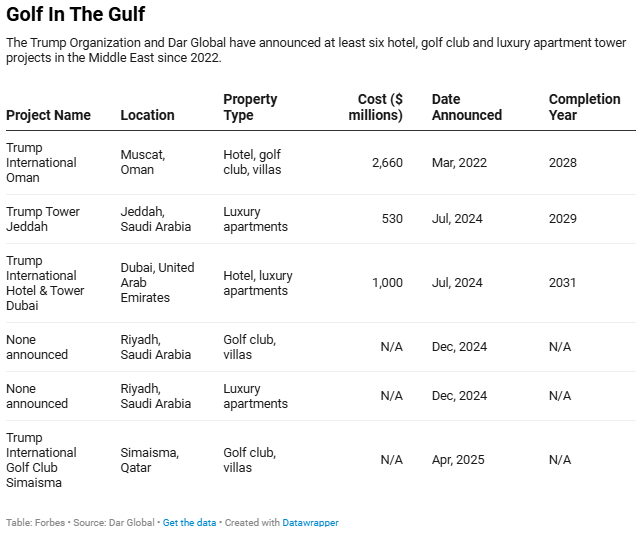Click the "Project Name" column header
642x543 pixels.
coord(48,115)
